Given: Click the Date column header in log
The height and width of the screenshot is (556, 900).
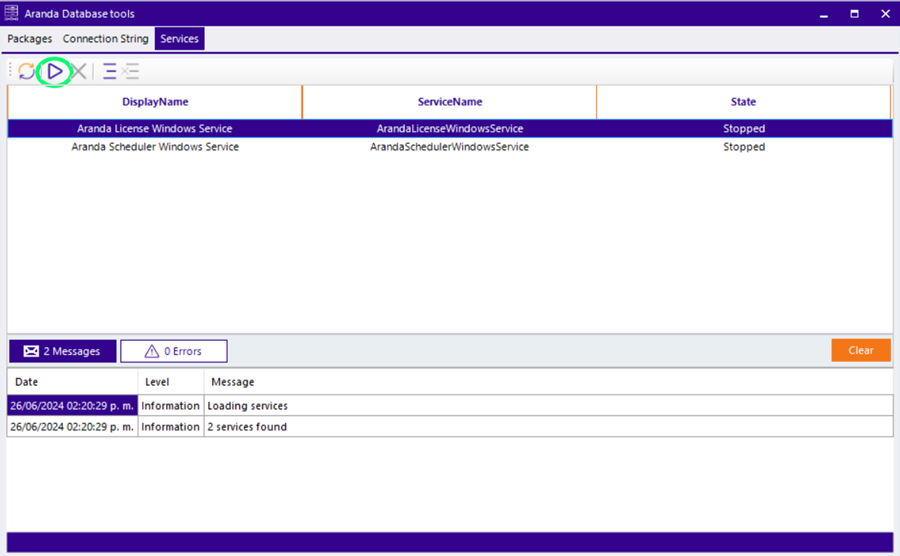Looking at the screenshot, I should (x=72, y=382).
